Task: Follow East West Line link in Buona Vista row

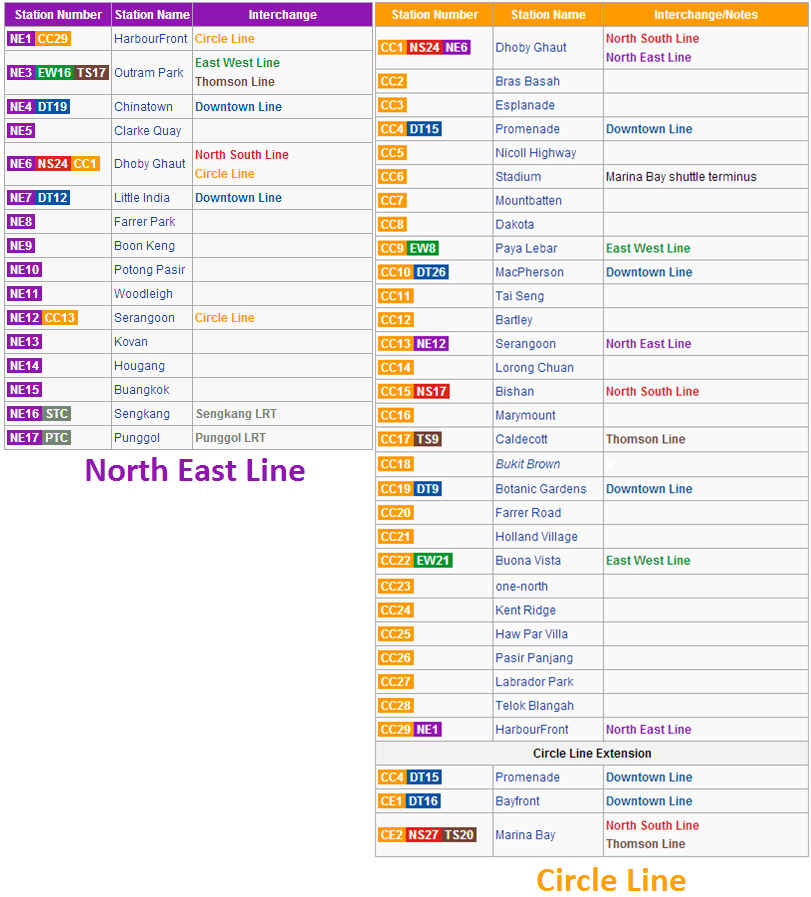Action: 648,561
